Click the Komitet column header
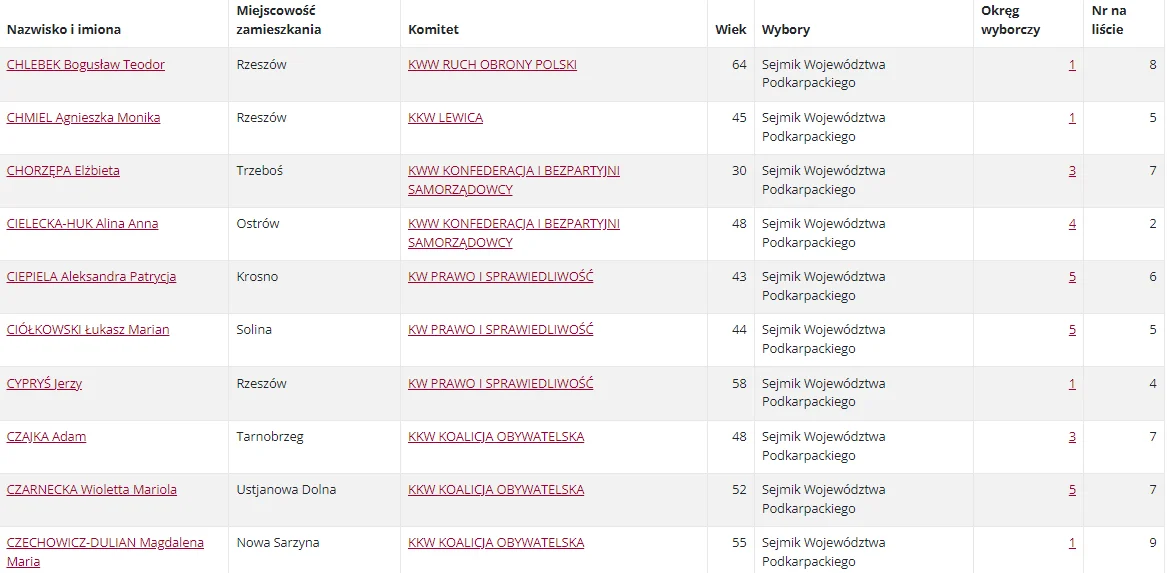Viewport: 1167px width, 573px height. pos(433,30)
